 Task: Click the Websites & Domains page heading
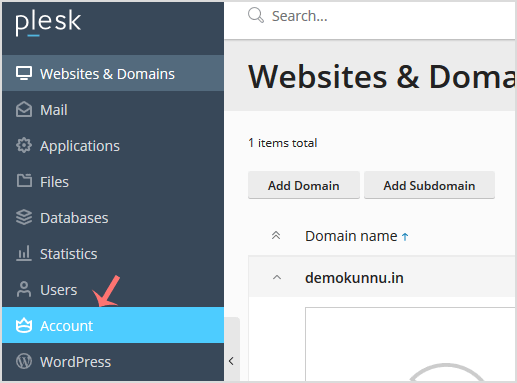[x=382, y=77]
